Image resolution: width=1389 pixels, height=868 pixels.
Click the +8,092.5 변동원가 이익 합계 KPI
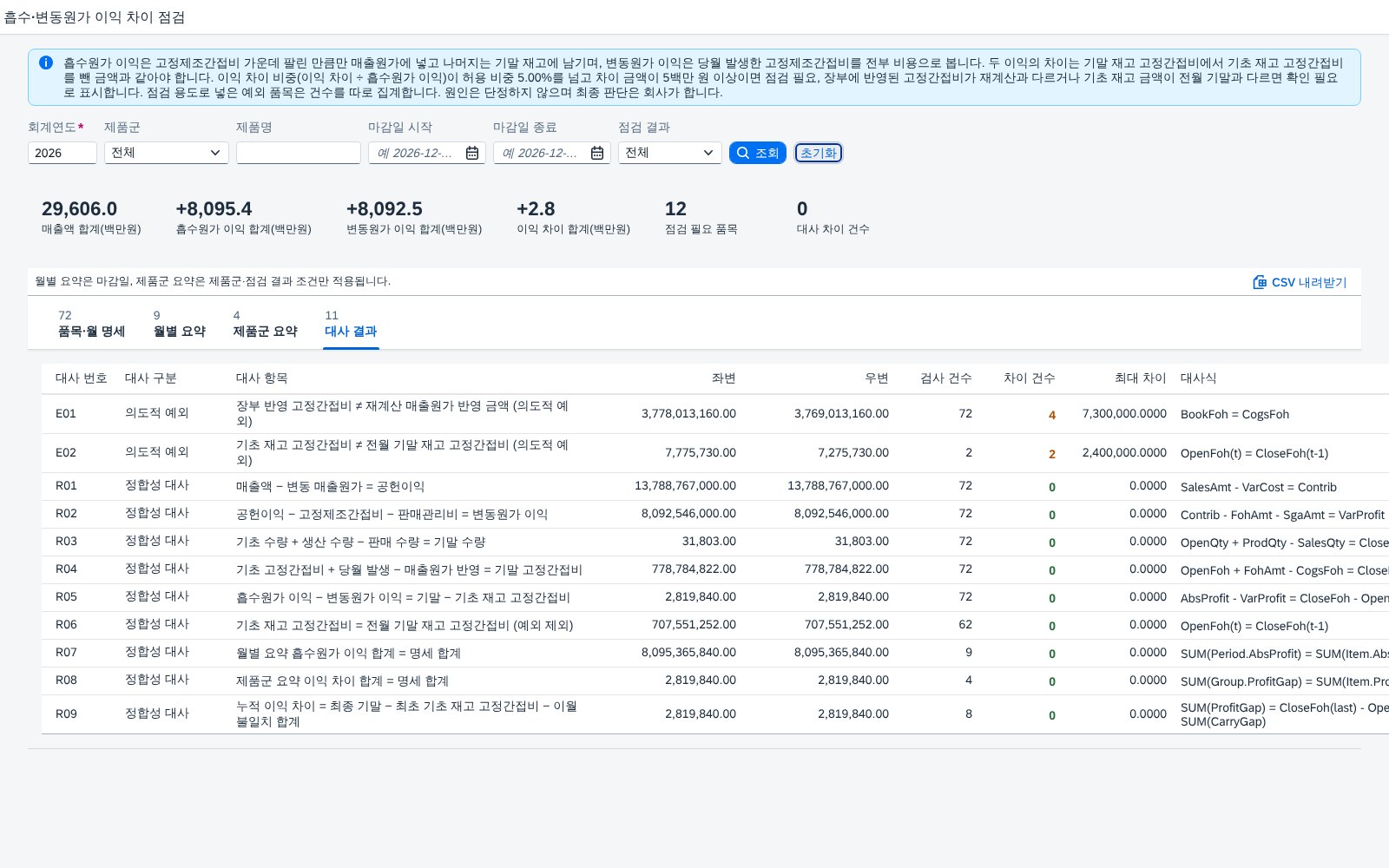click(414, 217)
